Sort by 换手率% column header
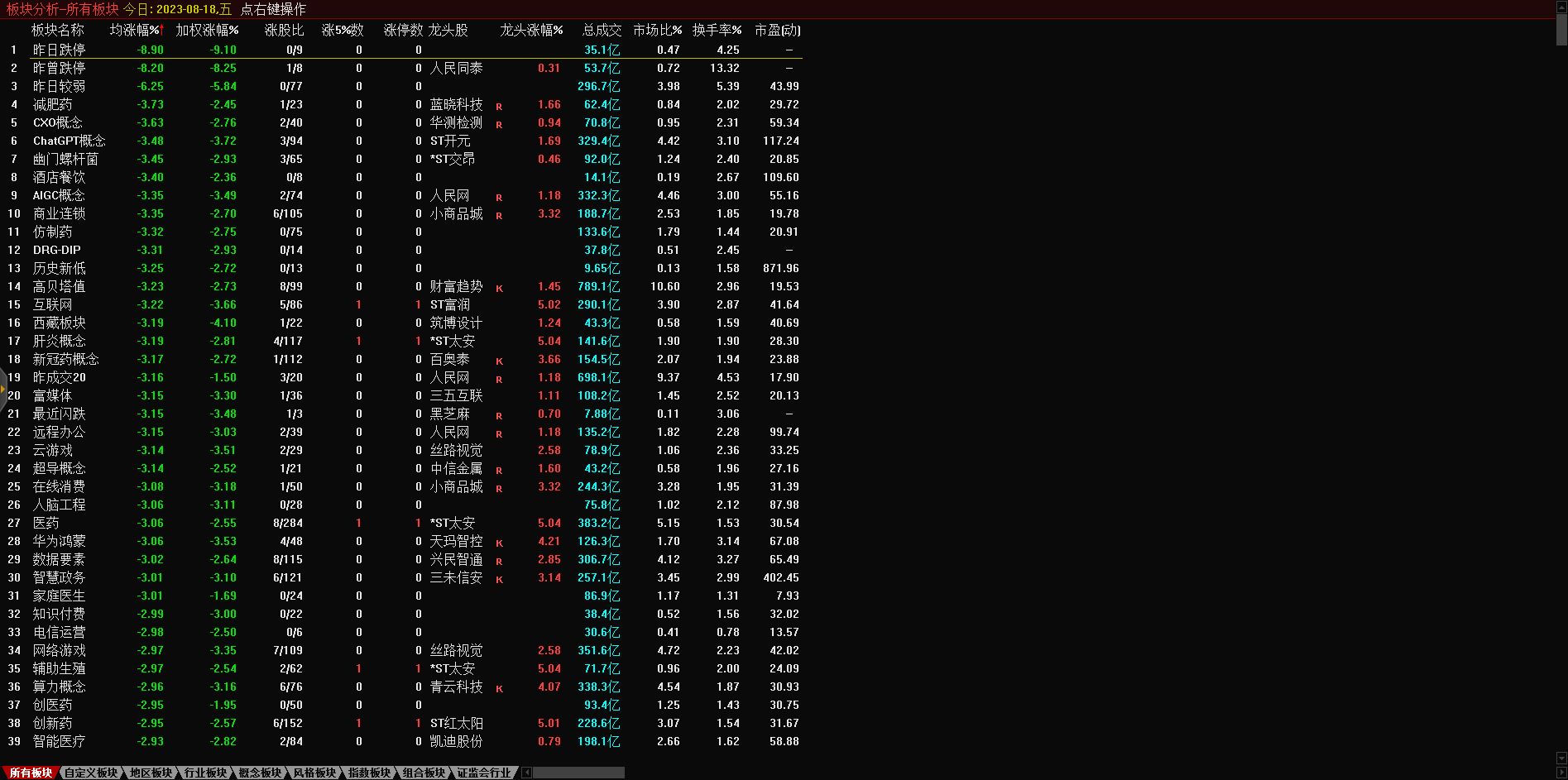The height and width of the screenshot is (780, 1568). point(717,30)
